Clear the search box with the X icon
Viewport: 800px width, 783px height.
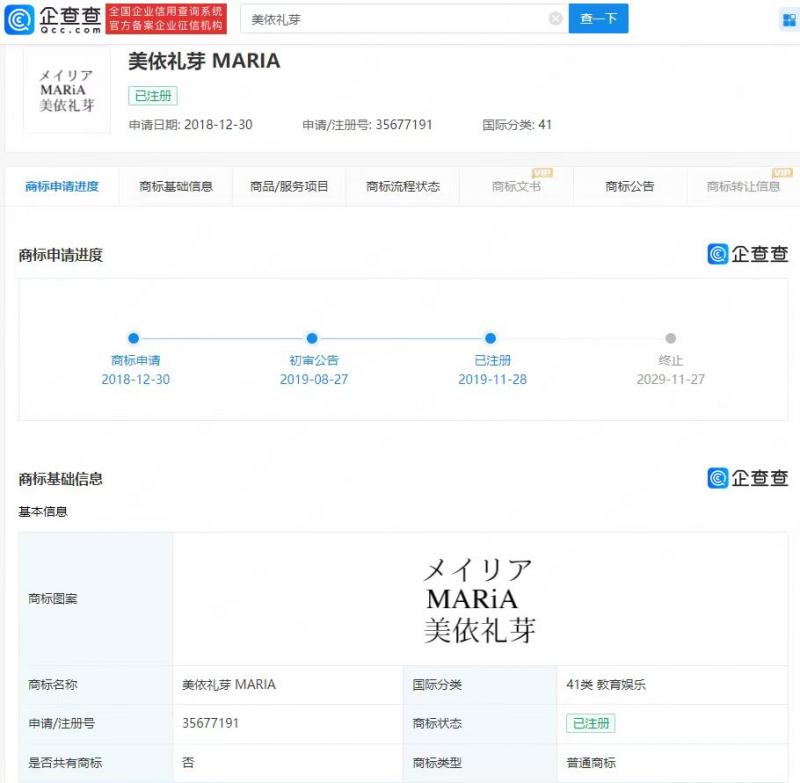(555, 19)
